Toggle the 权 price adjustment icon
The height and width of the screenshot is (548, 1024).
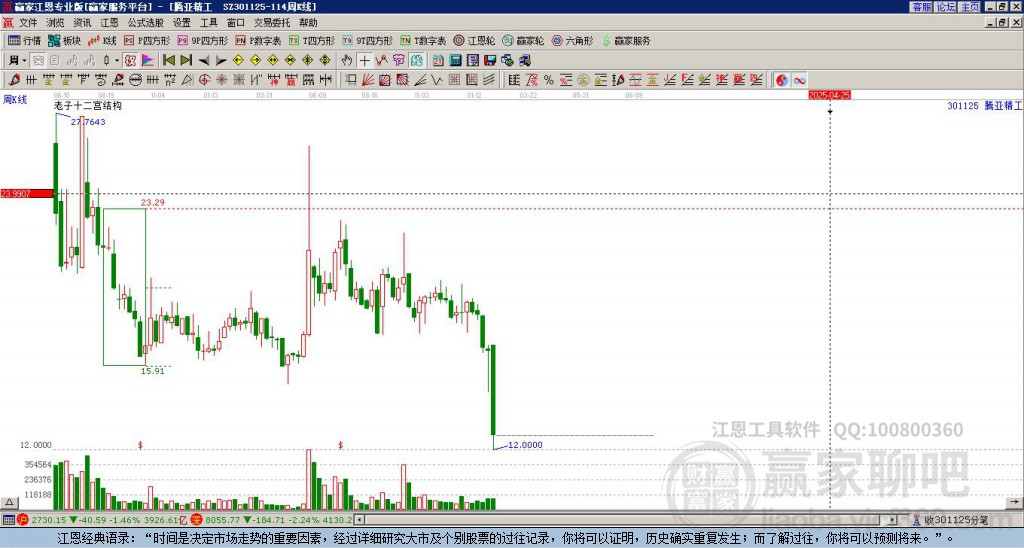(x=130, y=61)
